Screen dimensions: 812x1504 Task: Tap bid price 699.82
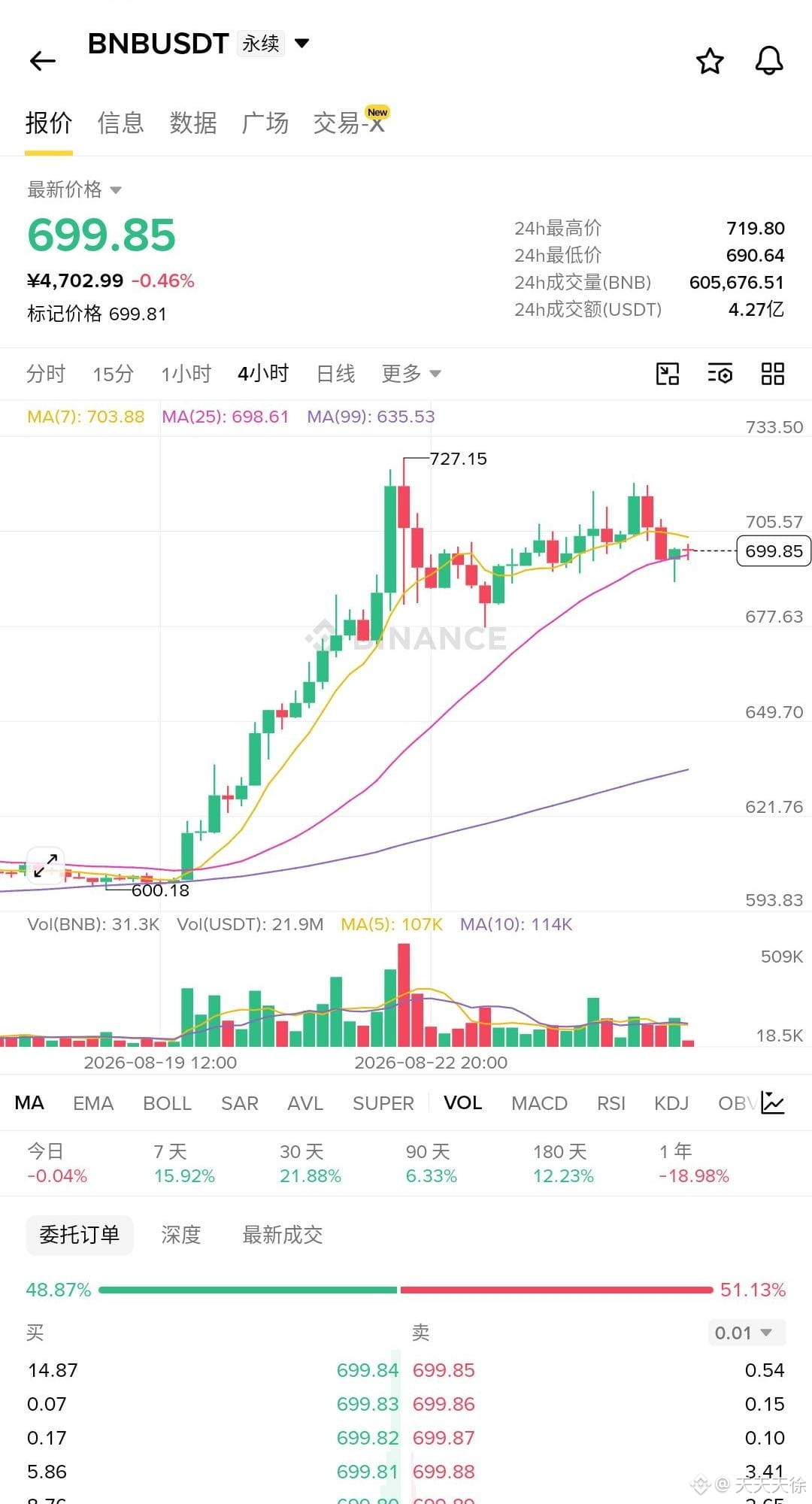point(368,1438)
